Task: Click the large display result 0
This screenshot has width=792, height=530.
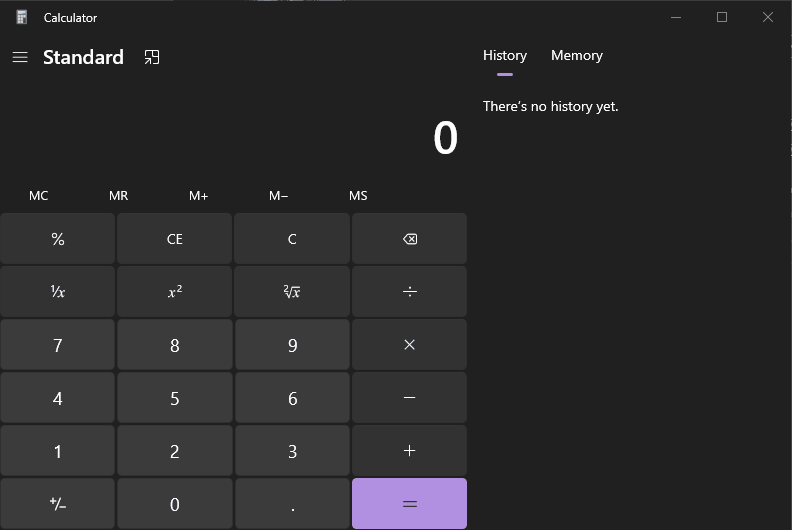Action: coord(446,138)
